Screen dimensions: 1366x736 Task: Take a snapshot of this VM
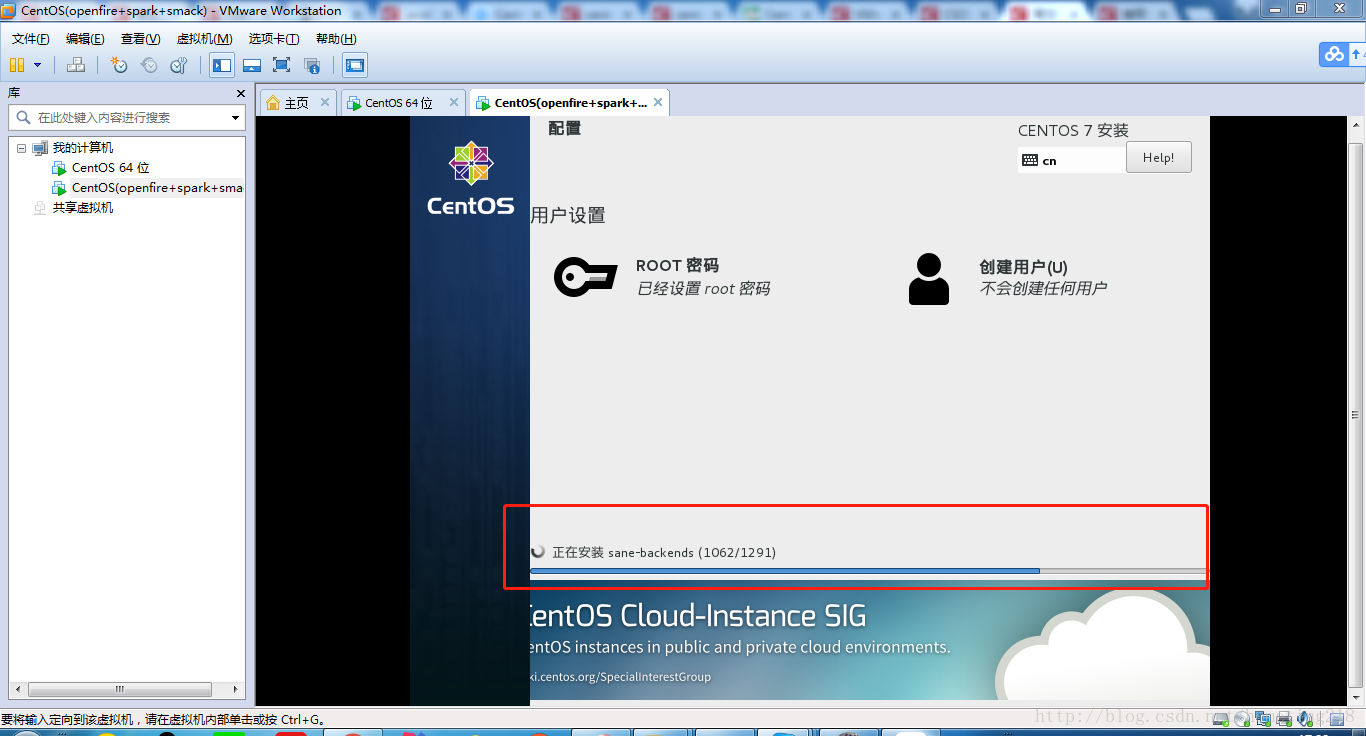[119, 65]
